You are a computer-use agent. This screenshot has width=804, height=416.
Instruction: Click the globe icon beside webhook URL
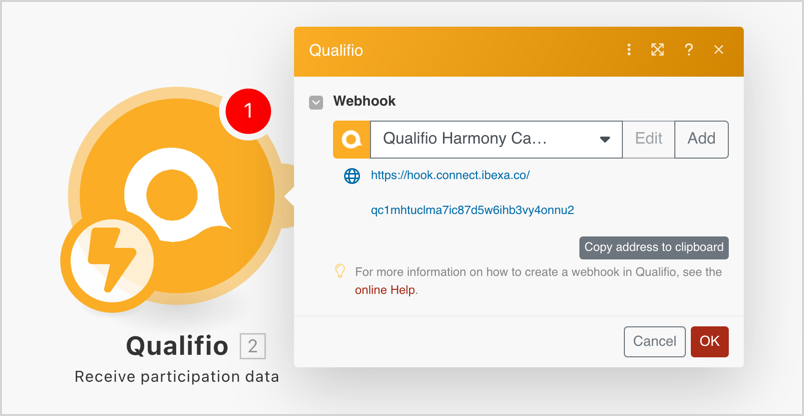[352, 176]
